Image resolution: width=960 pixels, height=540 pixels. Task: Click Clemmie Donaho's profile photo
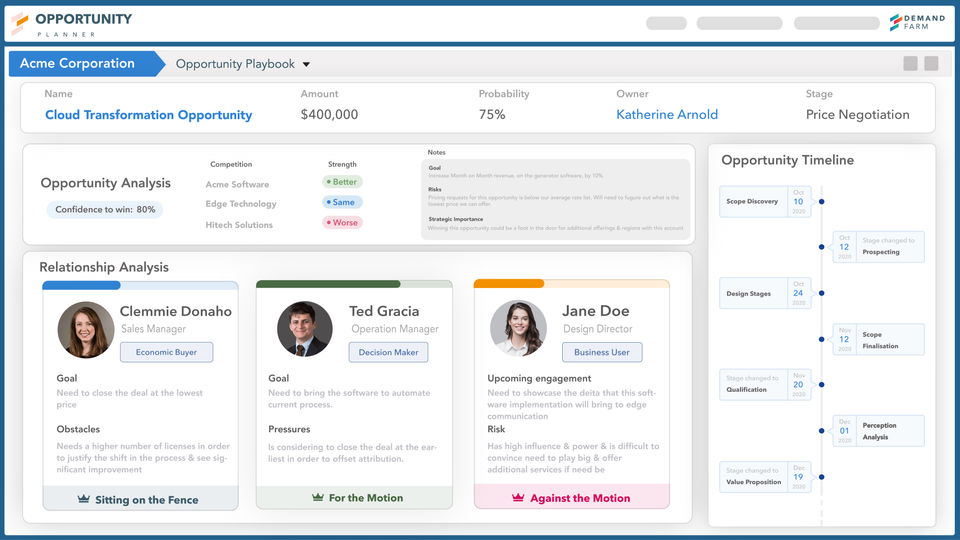click(x=86, y=329)
